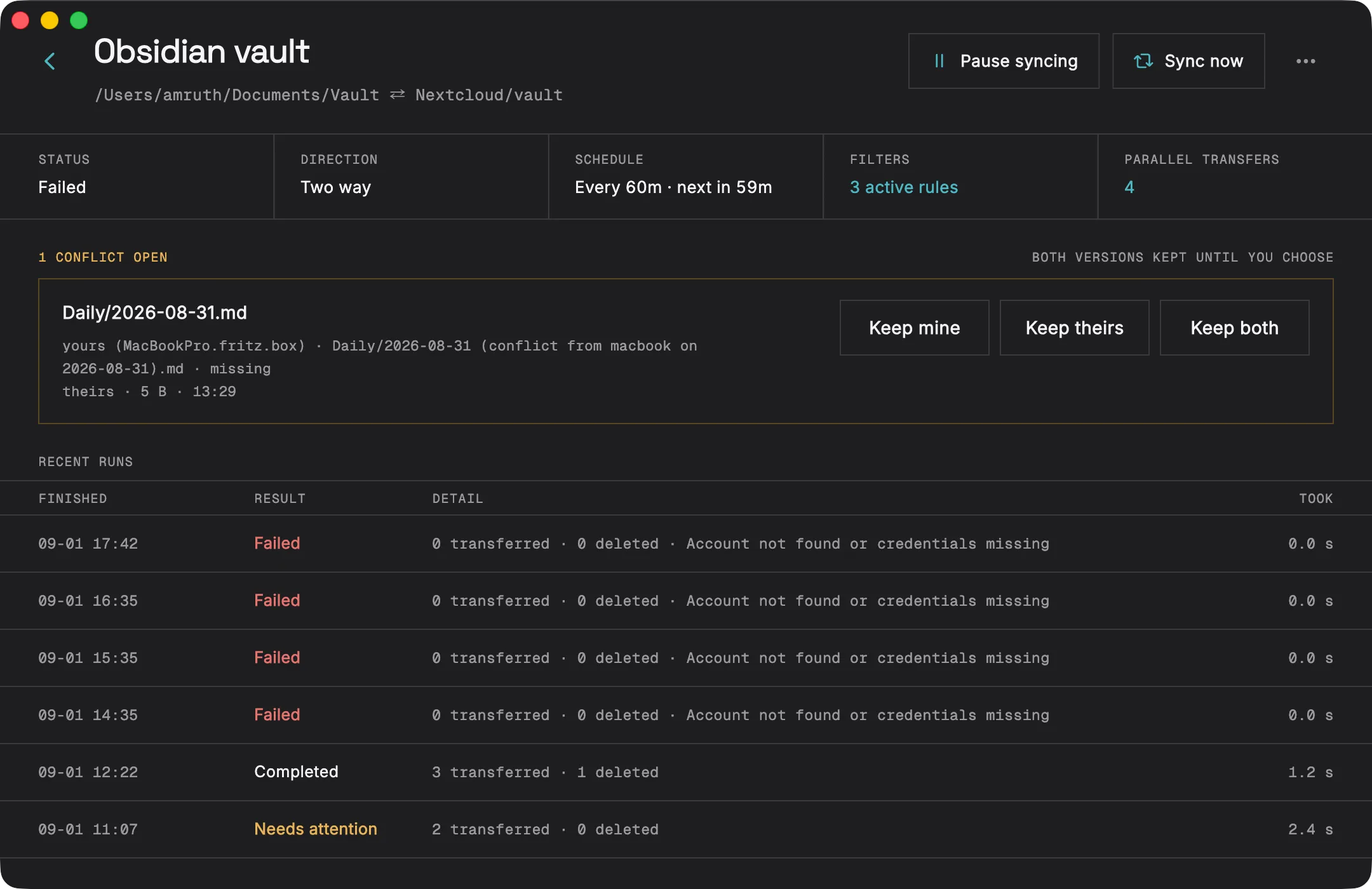
Task: Open the 3 active rules filter link
Action: click(x=904, y=187)
